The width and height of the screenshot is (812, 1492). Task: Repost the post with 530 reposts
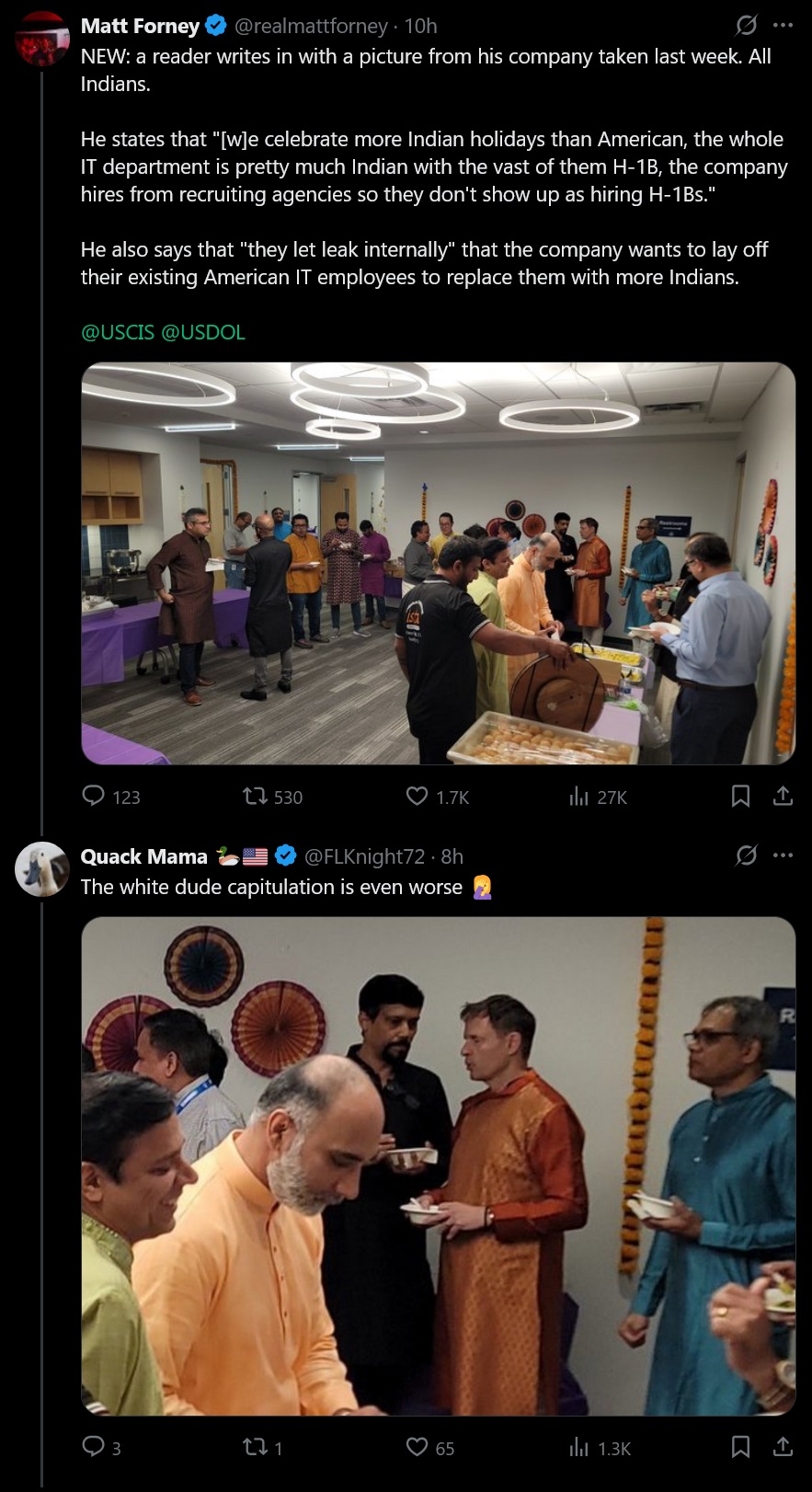click(272, 797)
